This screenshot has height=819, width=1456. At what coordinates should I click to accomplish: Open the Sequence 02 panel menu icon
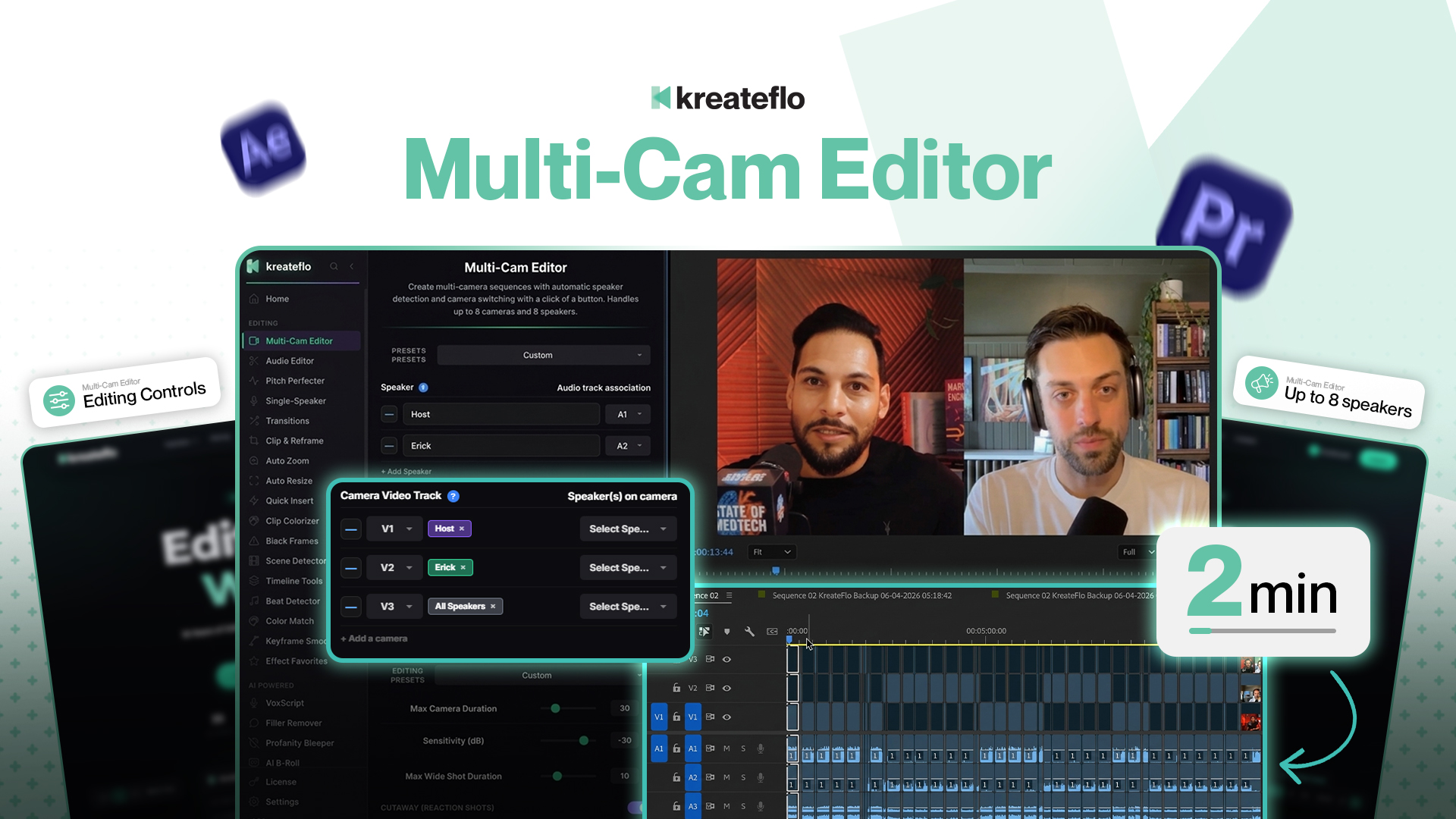(729, 595)
